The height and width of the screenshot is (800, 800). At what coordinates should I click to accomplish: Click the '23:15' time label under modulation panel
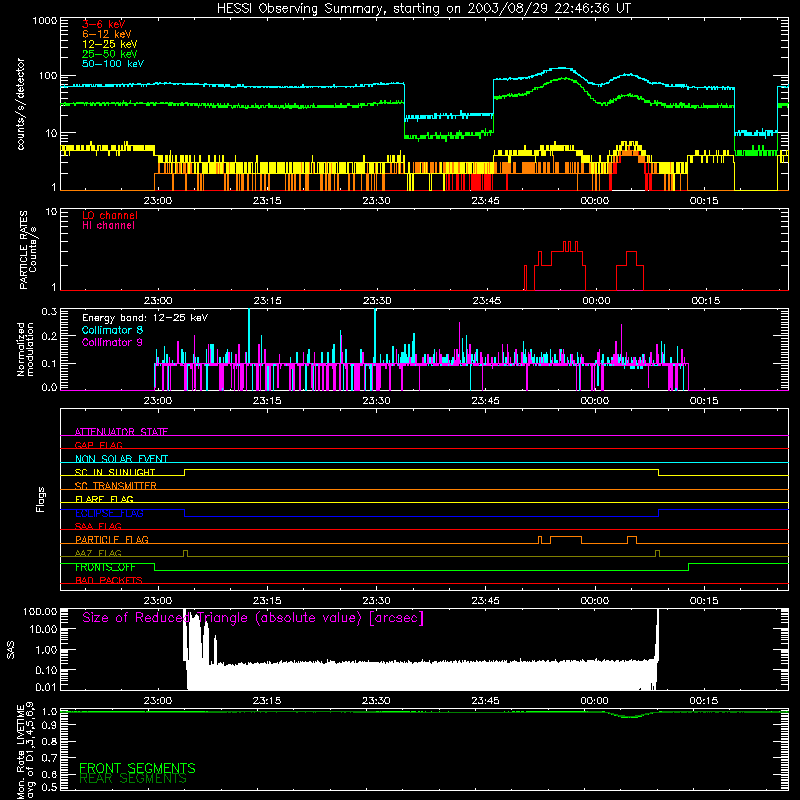(x=267, y=401)
